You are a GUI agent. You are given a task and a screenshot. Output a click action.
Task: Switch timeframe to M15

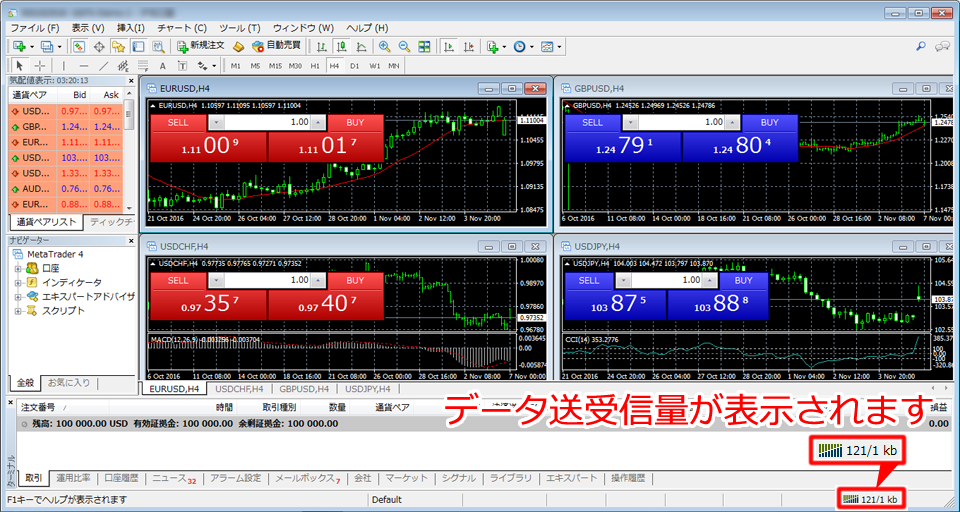click(275, 66)
